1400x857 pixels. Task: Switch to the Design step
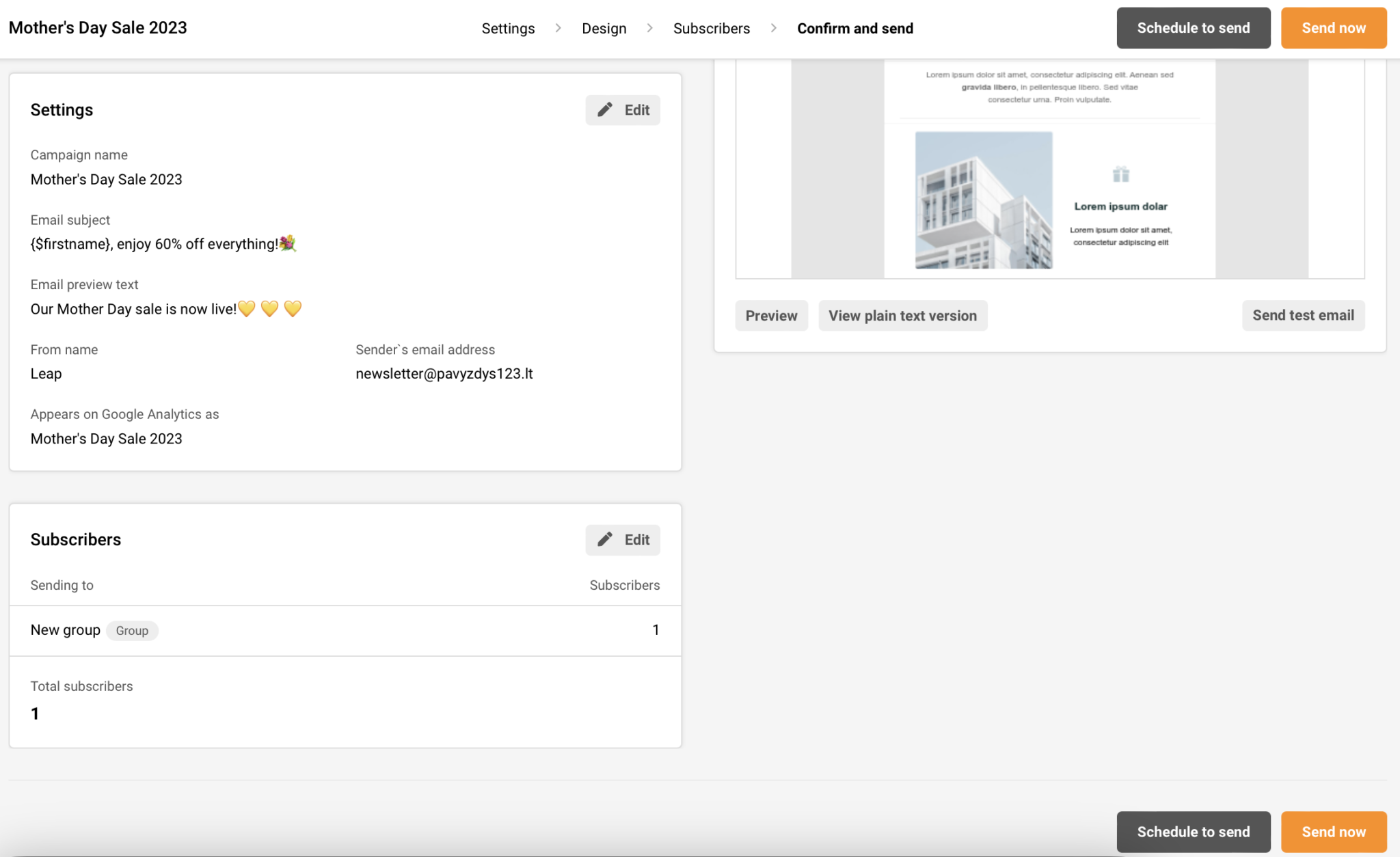[x=604, y=28]
